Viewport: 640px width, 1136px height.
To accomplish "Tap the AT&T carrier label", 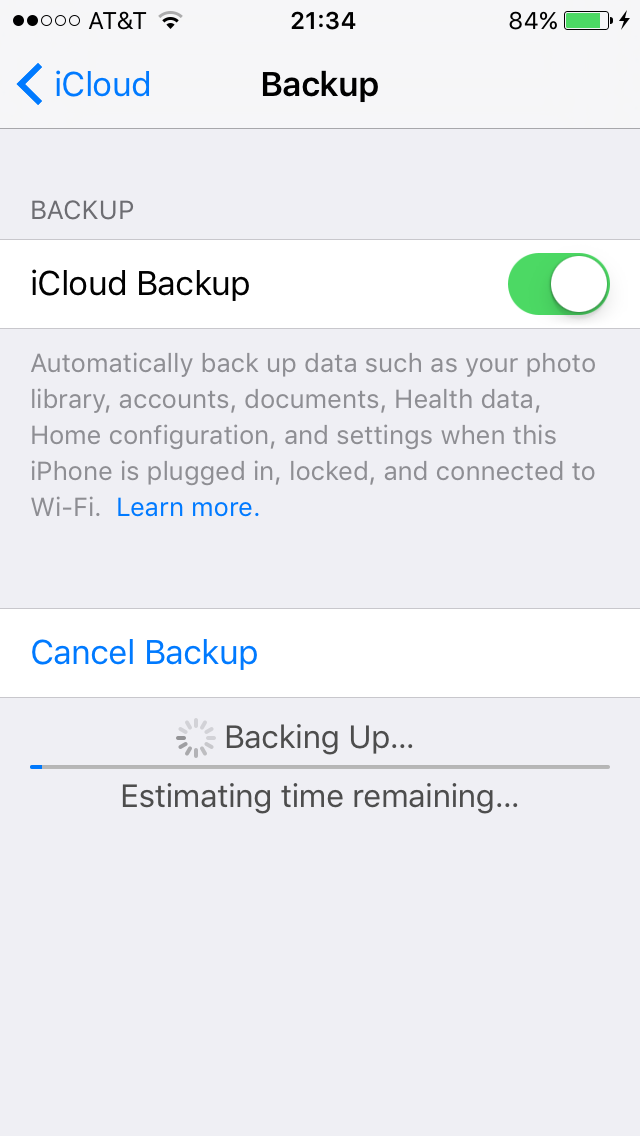I will tap(117, 21).
